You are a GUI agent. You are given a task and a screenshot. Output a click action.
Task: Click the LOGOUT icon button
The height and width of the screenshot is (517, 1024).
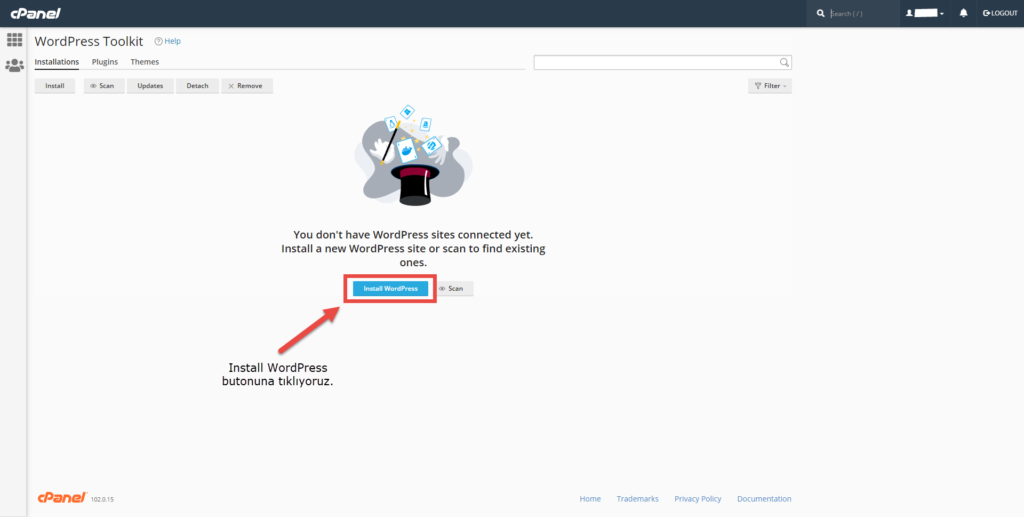(x=1000, y=13)
